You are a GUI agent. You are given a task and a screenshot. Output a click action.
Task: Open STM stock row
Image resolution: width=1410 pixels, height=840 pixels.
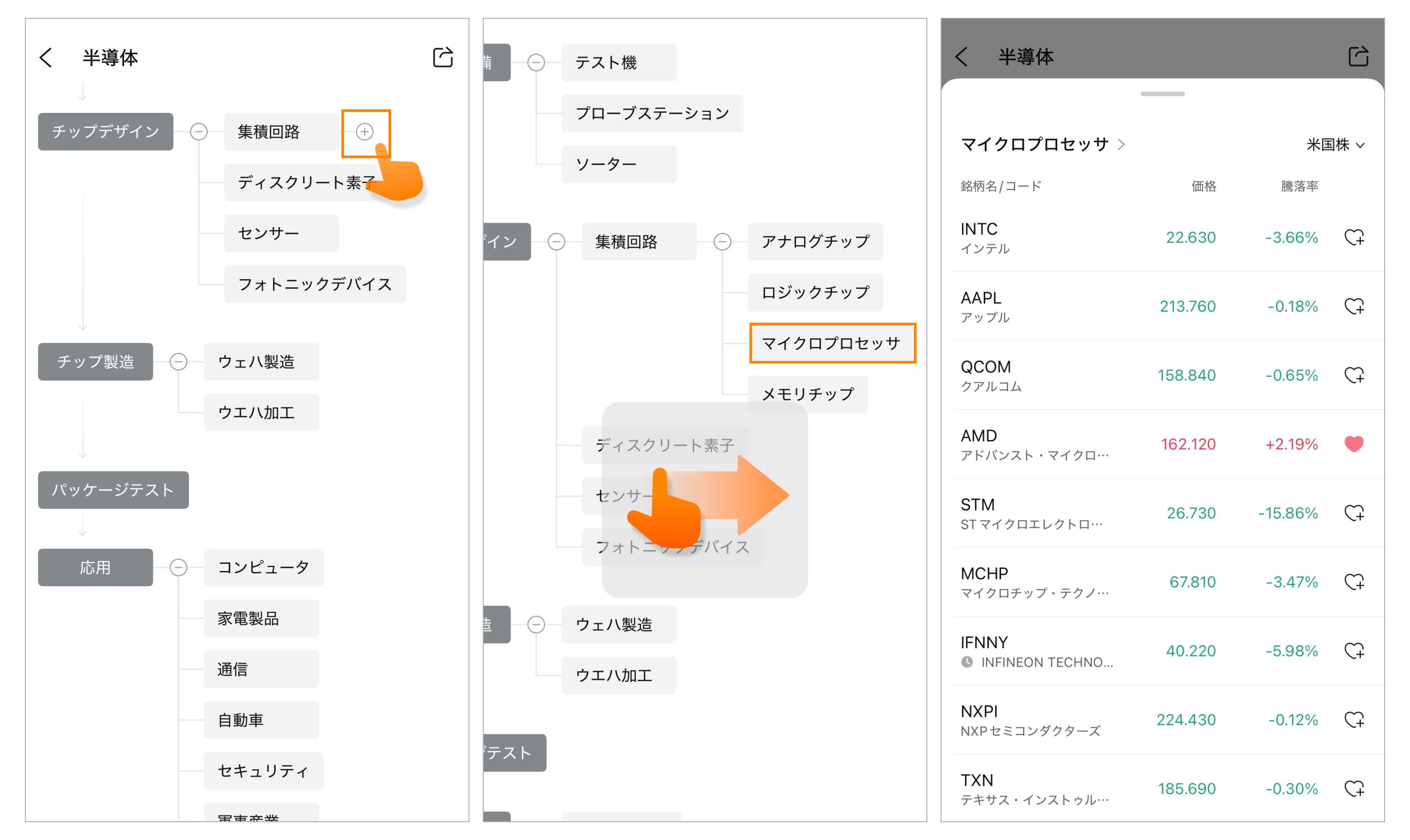pos(1163,513)
